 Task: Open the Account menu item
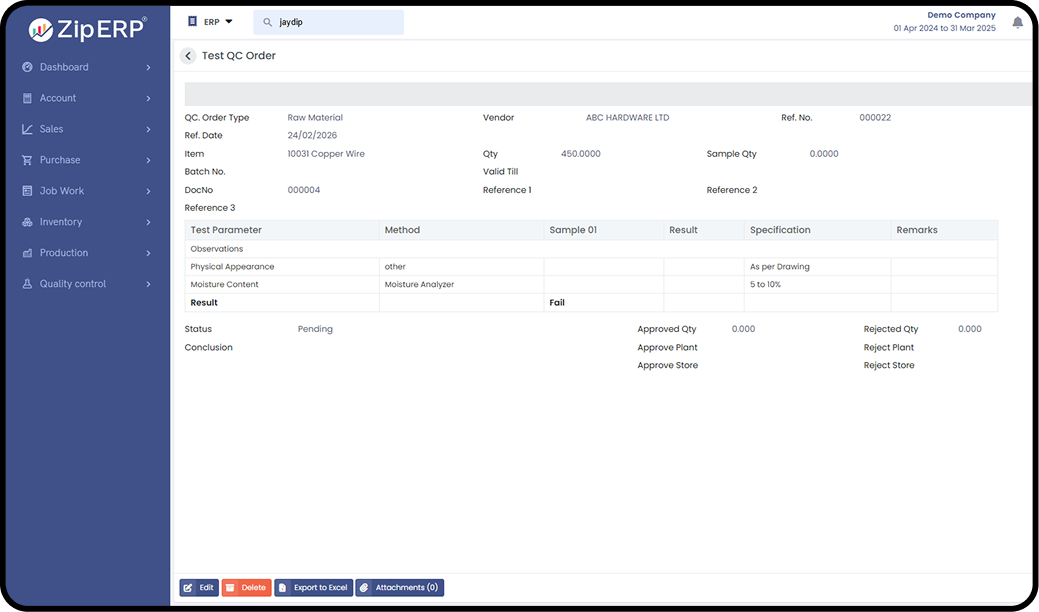coord(58,98)
